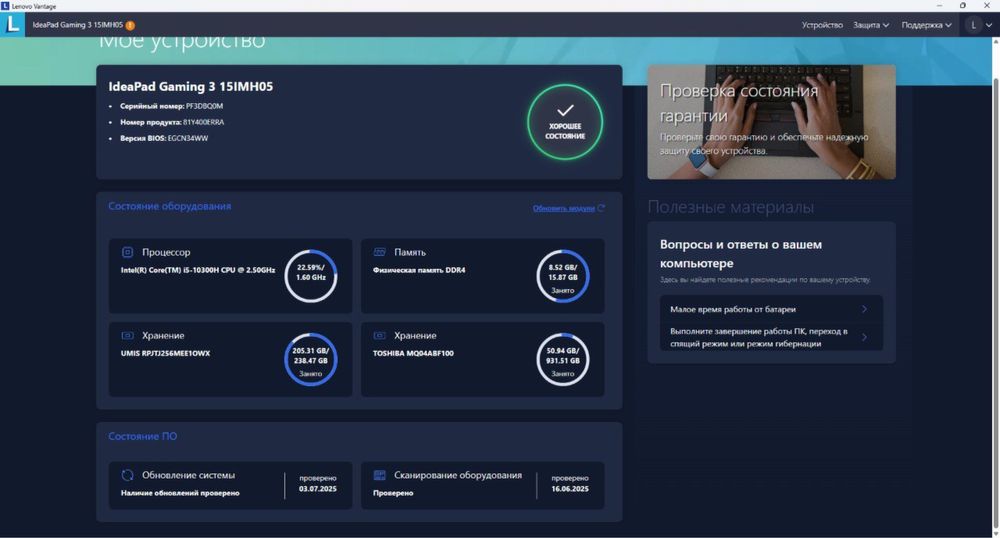Click the processor chip icon
Image resolution: width=1000 pixels, height=538 pixels.
click(x=128, y=252)
